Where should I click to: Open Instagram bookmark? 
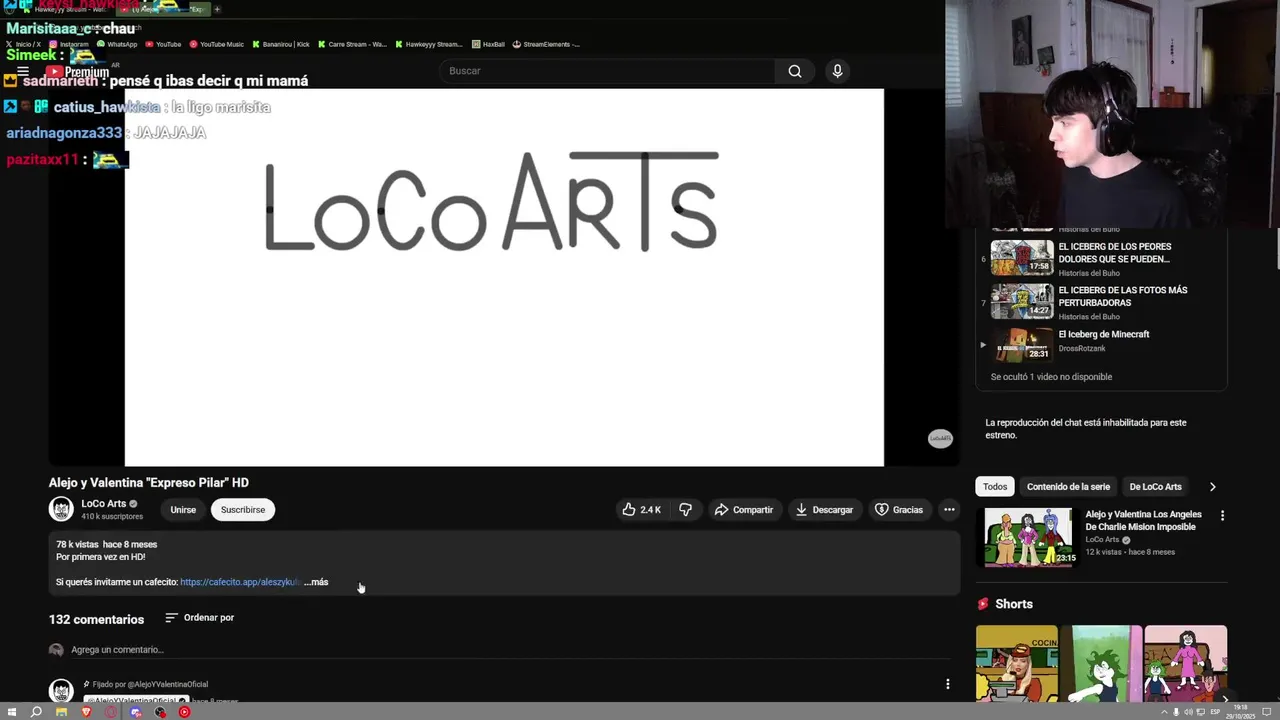coord(69,44)
